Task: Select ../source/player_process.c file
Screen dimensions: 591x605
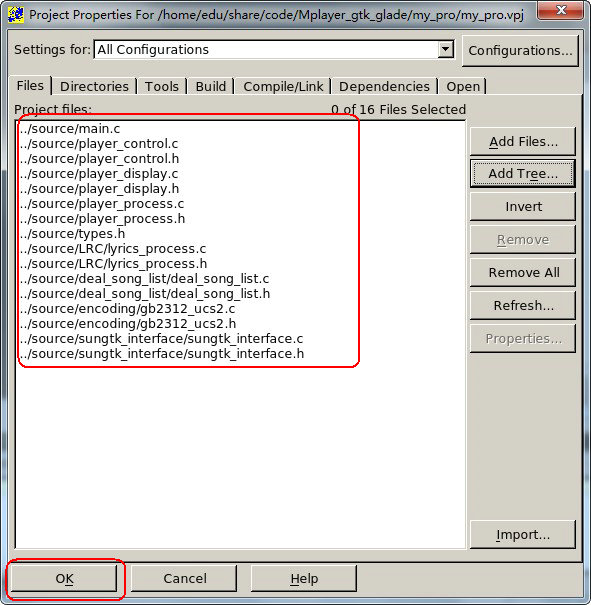Action: [102, 204]
